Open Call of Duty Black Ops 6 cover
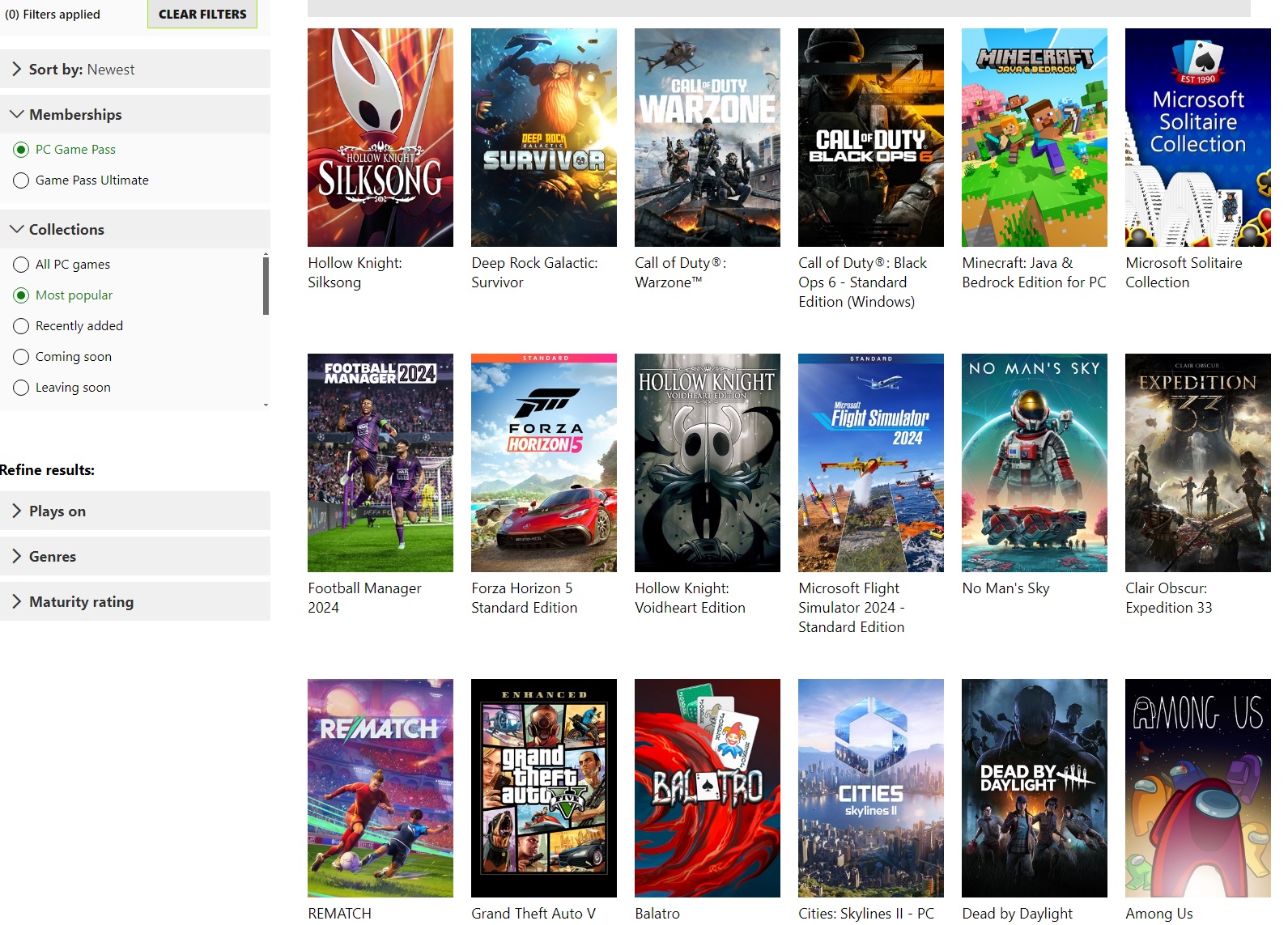This screenshot has height=925, width=1288. [871, 138]
